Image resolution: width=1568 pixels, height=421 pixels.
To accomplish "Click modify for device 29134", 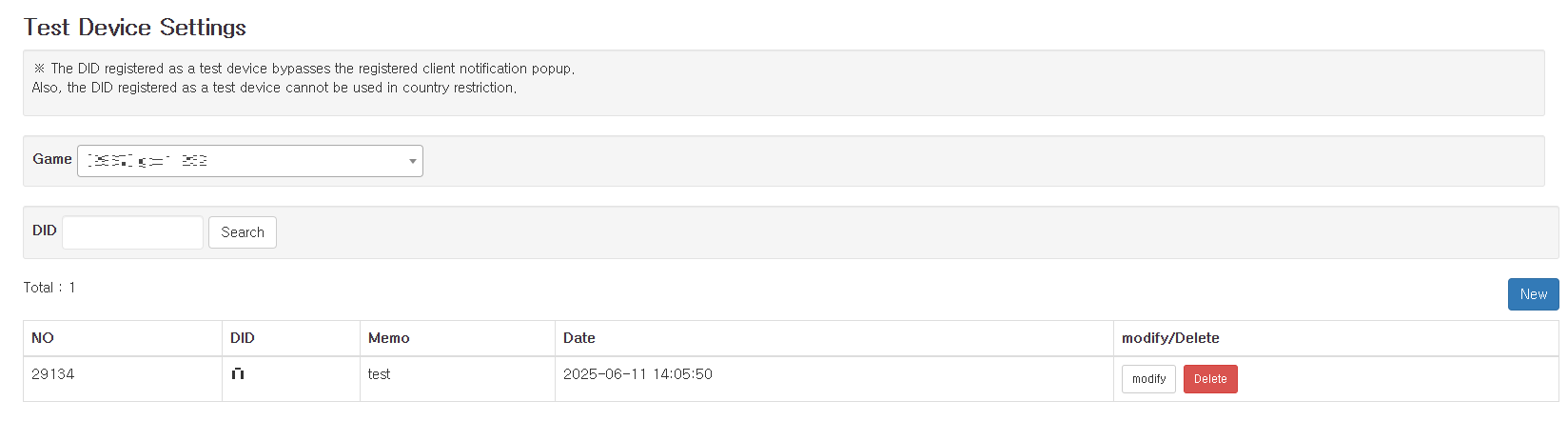I will (1148, 379).
